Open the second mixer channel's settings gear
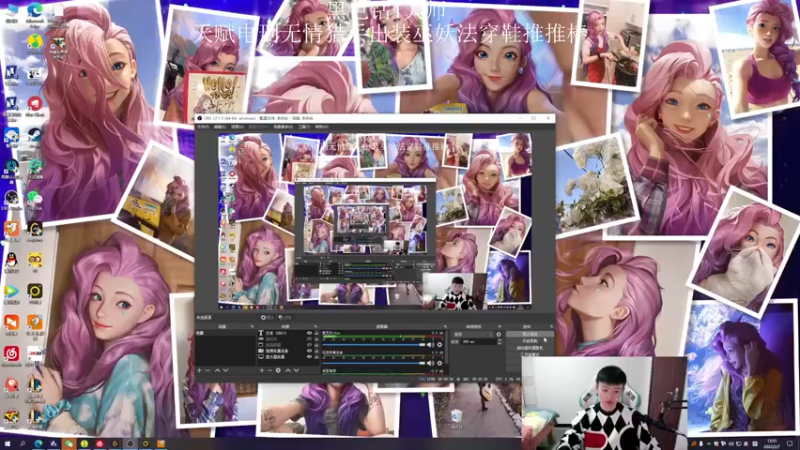This screenshot has width=800, height=450. tap(440, 363)
